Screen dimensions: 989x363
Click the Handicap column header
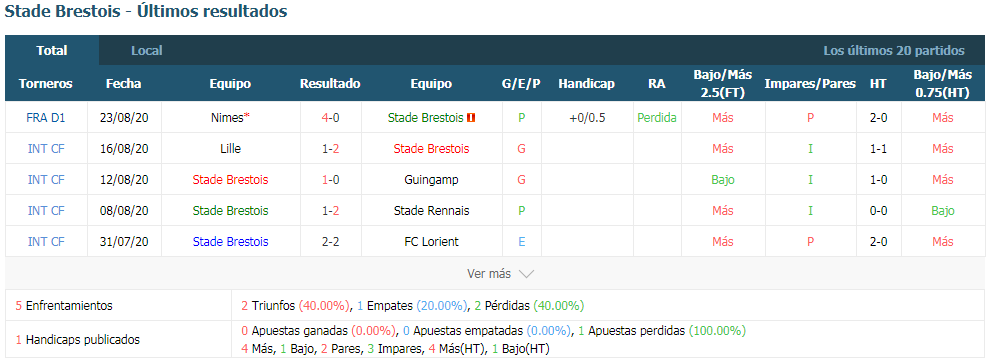point(586,84)
